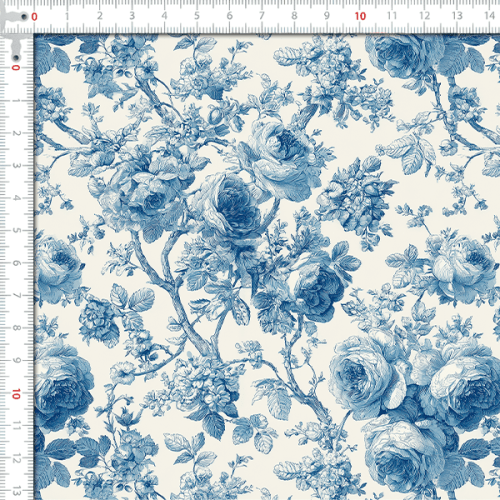Click the number 7 on the horizontal ruler
Image resolution: width=500 pixels, height=500 pixels.
click(x=262, y=16)
